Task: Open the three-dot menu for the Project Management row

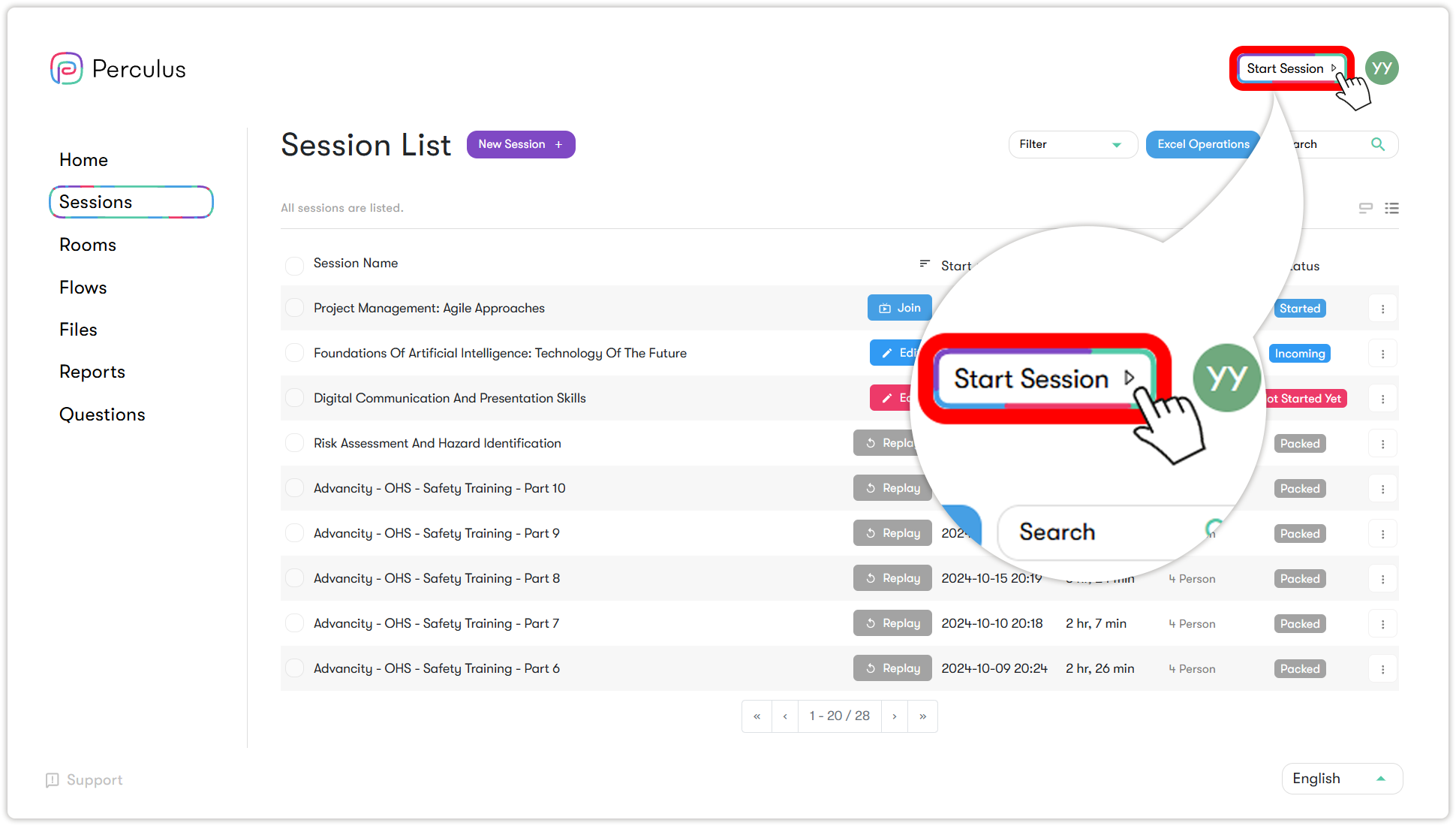Action: [1382, 309]
